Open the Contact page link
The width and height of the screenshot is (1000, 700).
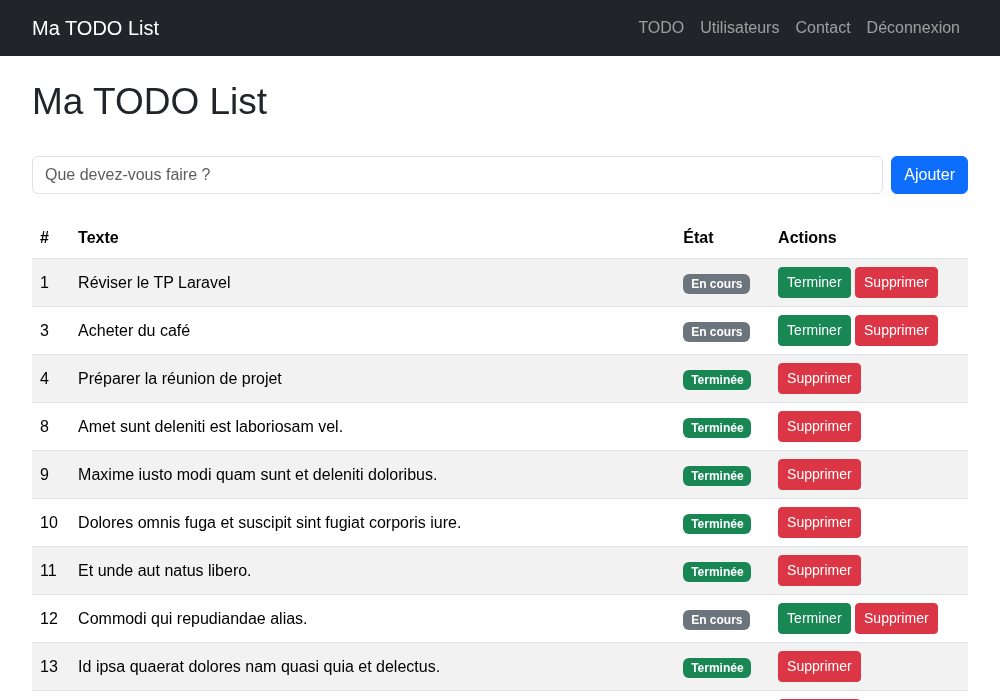(823, 27)
